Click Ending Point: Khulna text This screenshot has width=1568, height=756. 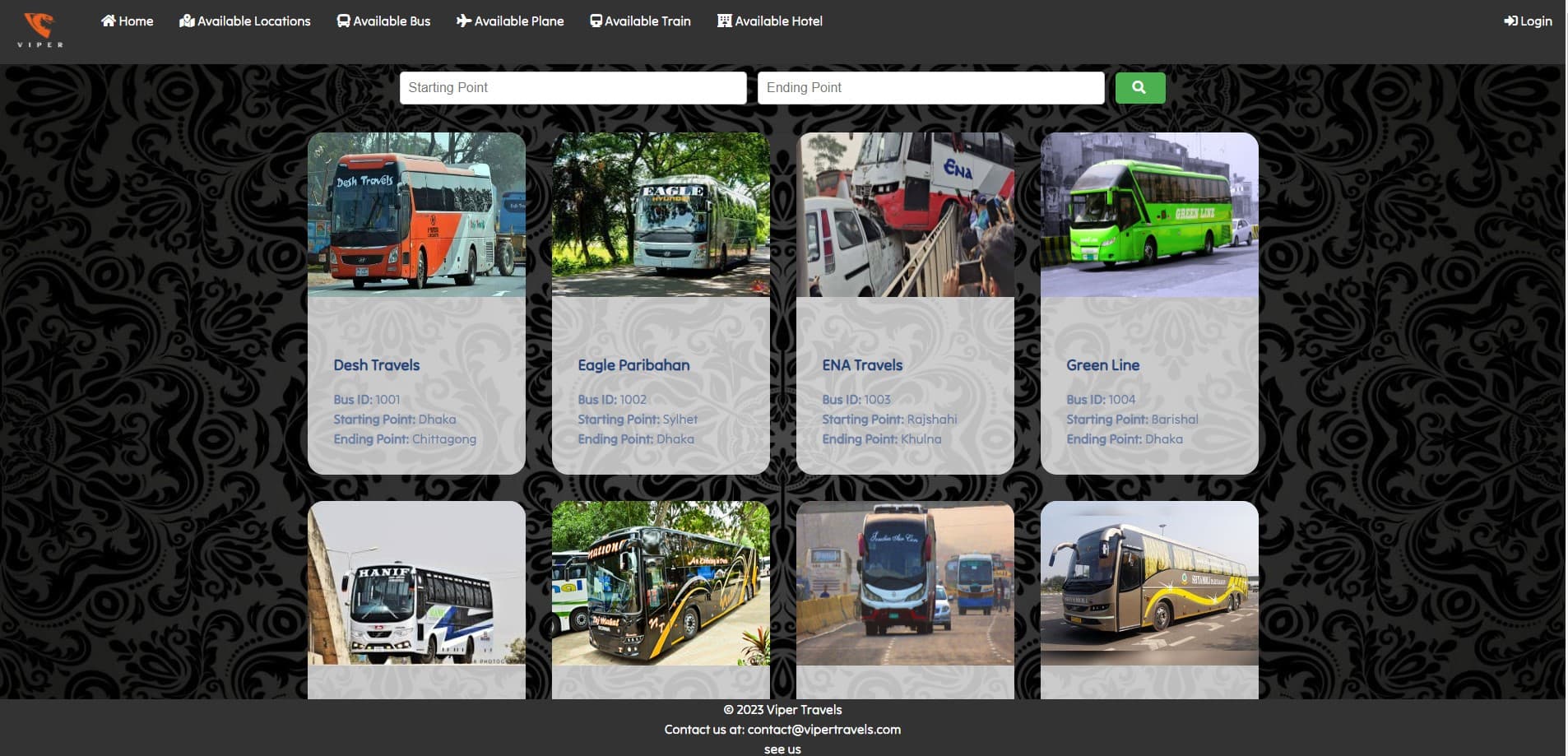882,439
